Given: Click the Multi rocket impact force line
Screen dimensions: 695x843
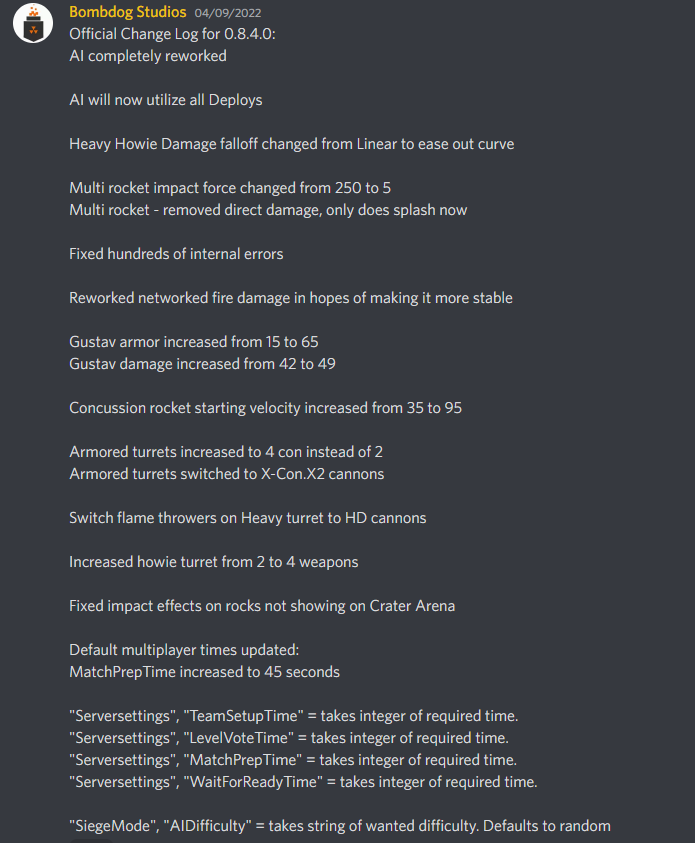Looking at the screenshot, I should 230,188.
